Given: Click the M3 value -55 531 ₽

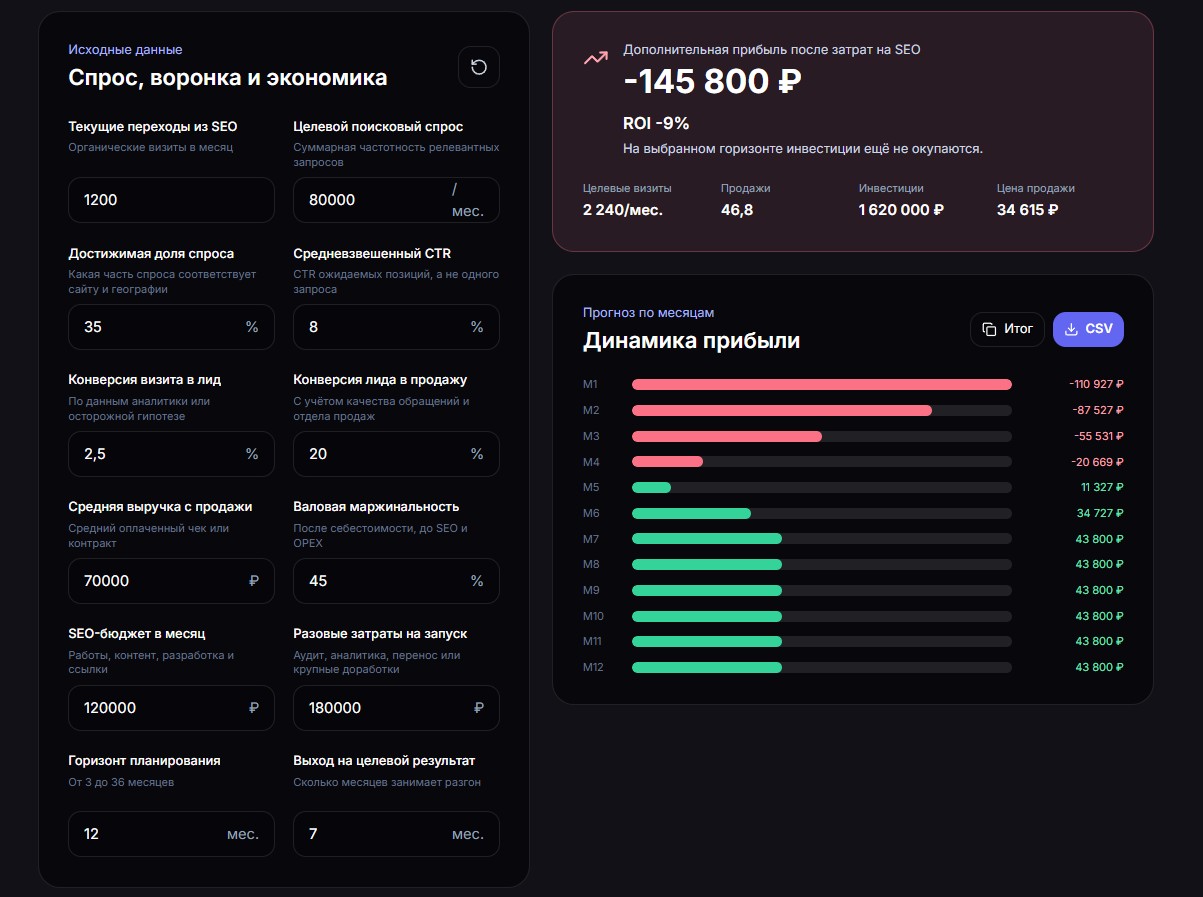Looking at the screenshot, I should (x=1099, y=436).
